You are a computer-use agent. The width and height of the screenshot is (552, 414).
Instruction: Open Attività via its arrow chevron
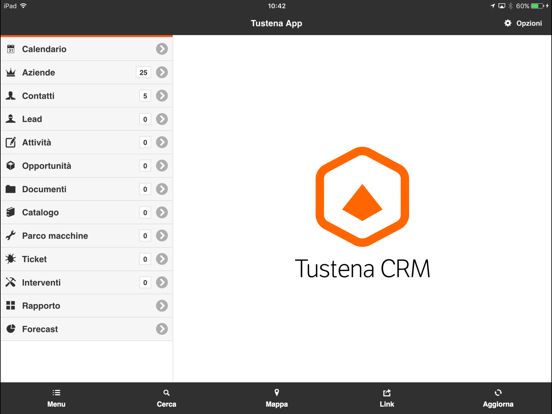click(162, 142)
